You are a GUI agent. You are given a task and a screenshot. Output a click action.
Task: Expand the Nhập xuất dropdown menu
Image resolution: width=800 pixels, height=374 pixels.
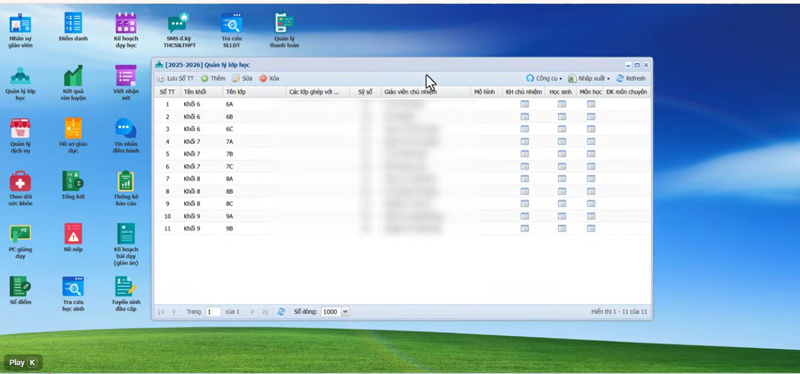pos(589,79)
